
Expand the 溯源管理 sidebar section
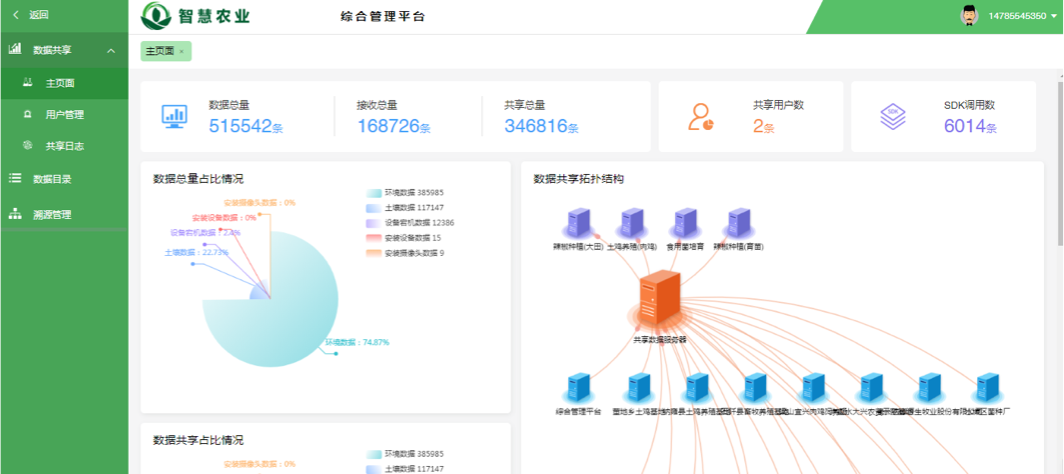pyautogui.click(x=52, y=214)
